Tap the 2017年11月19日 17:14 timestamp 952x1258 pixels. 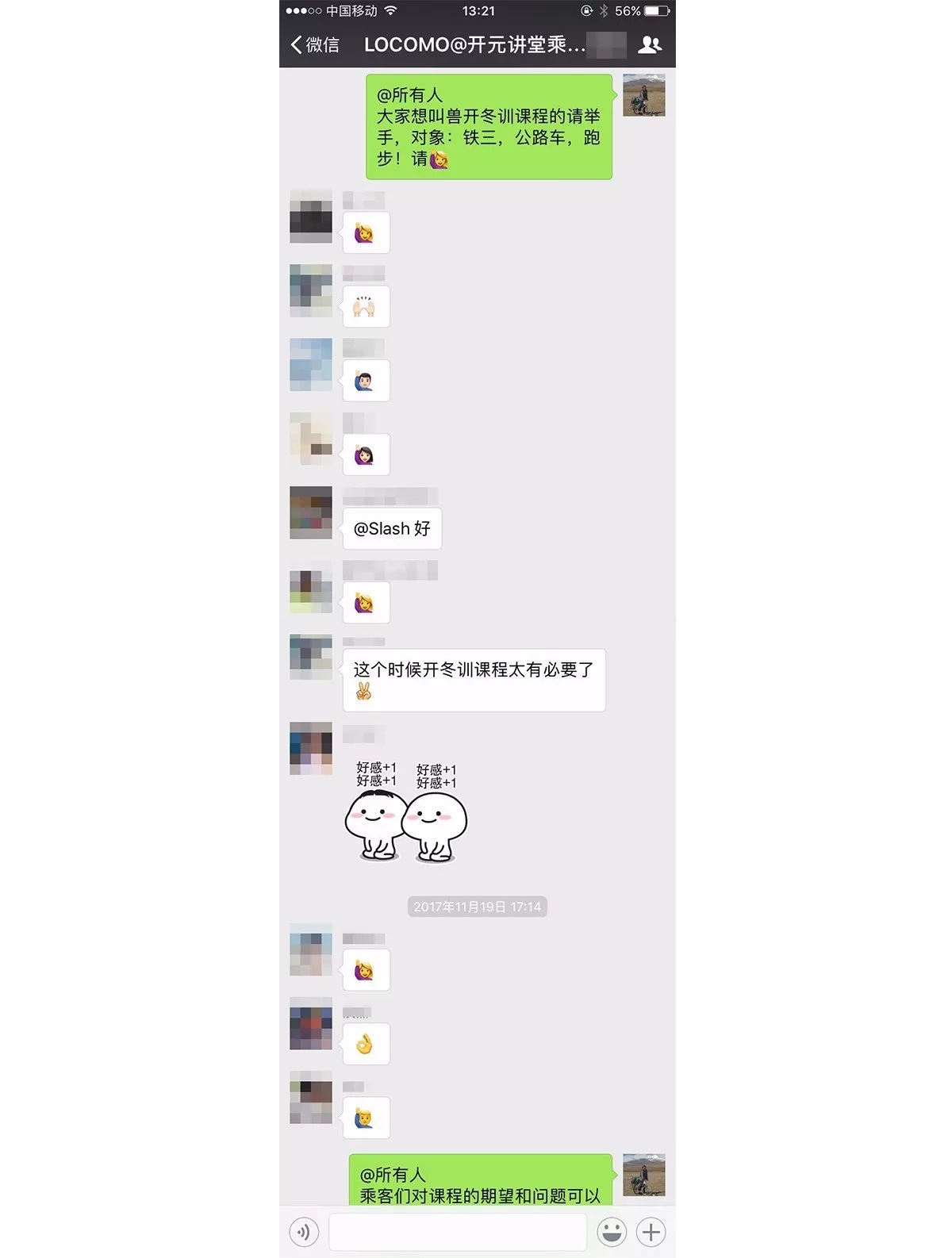pyautogui.click(x=478, y=907)
